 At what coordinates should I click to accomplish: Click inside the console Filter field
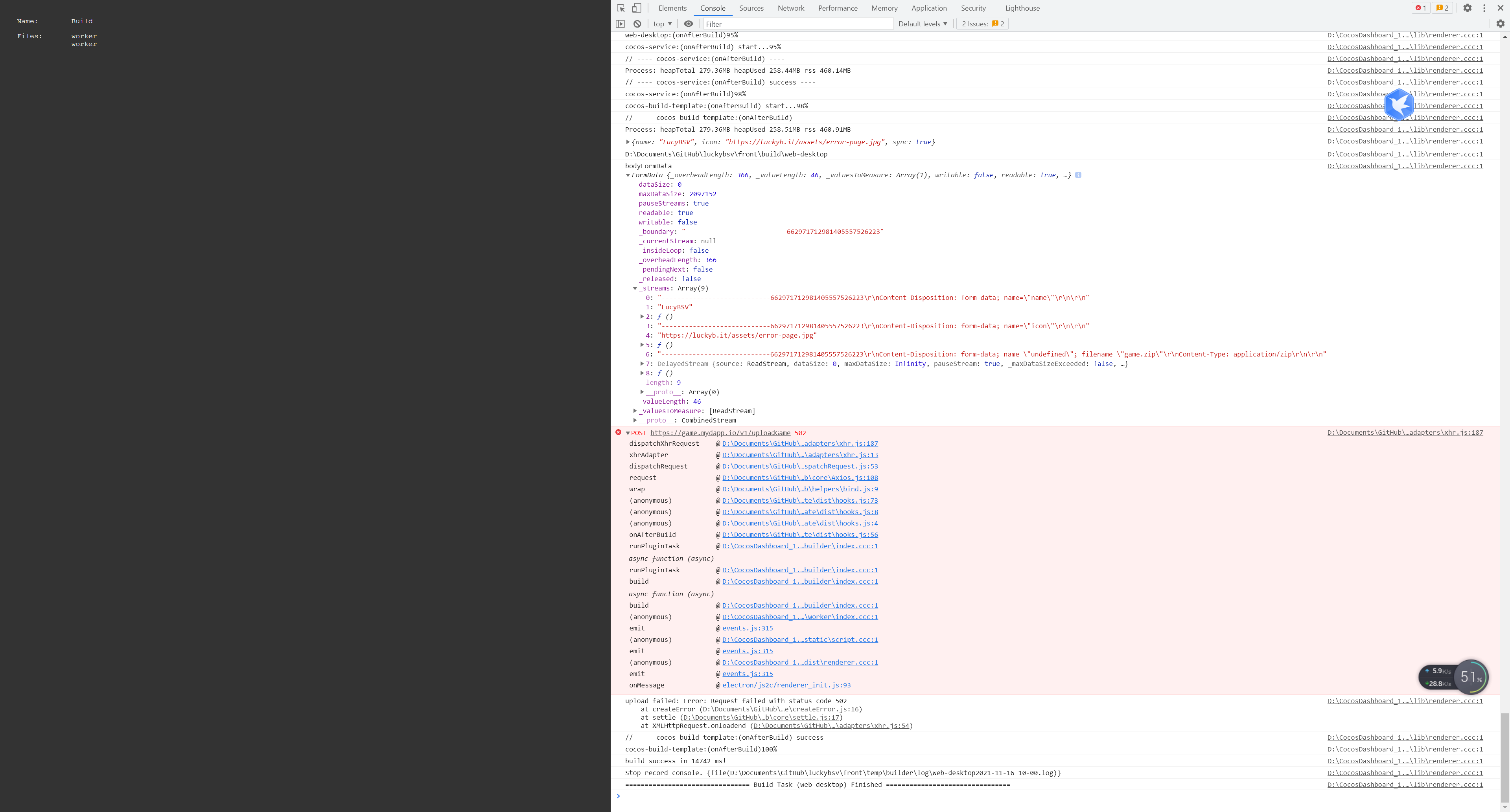(797, 24)
